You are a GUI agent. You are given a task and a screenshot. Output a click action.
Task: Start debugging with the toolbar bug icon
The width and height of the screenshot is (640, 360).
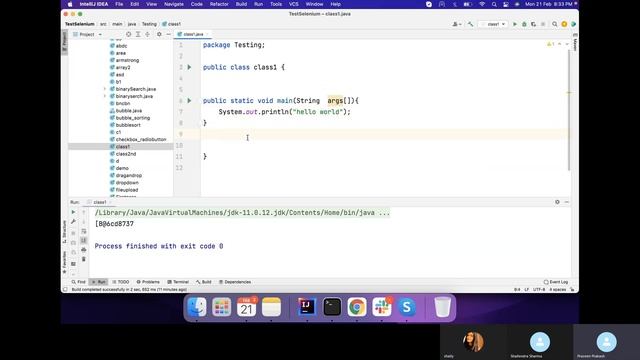point(524,24)
